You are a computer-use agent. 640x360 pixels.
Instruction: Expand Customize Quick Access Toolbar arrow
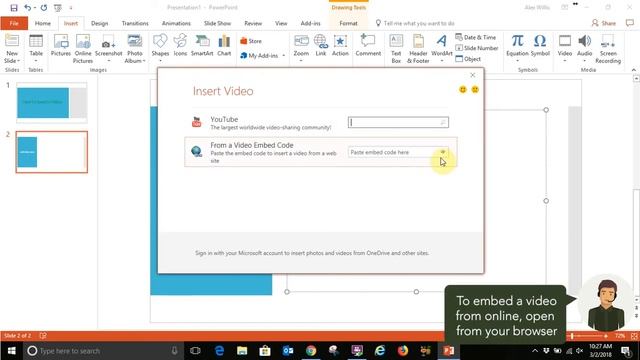click(71, 7)
